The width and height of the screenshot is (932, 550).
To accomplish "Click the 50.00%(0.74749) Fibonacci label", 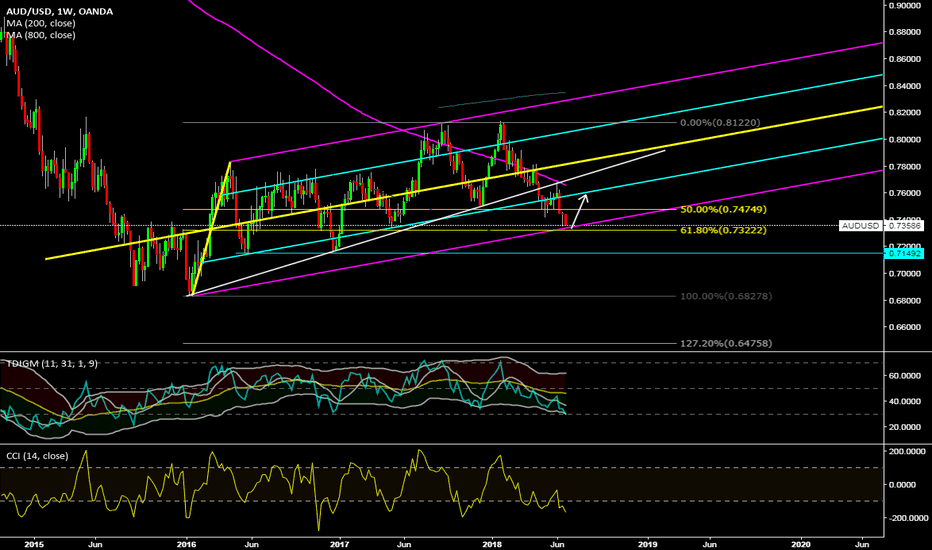I will click(x=723, y=209).
